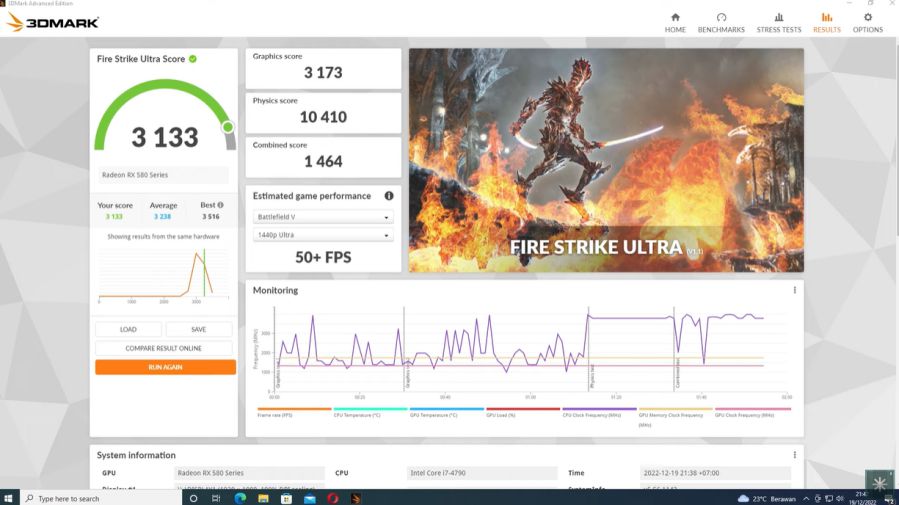The height and width of the screenshot is (505, 899).
Task: Click the Physics score value 10 410
Action: [x=323, y=117]
